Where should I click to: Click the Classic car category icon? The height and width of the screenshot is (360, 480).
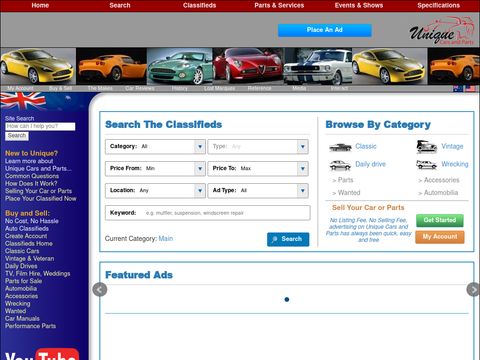[340, 147]
